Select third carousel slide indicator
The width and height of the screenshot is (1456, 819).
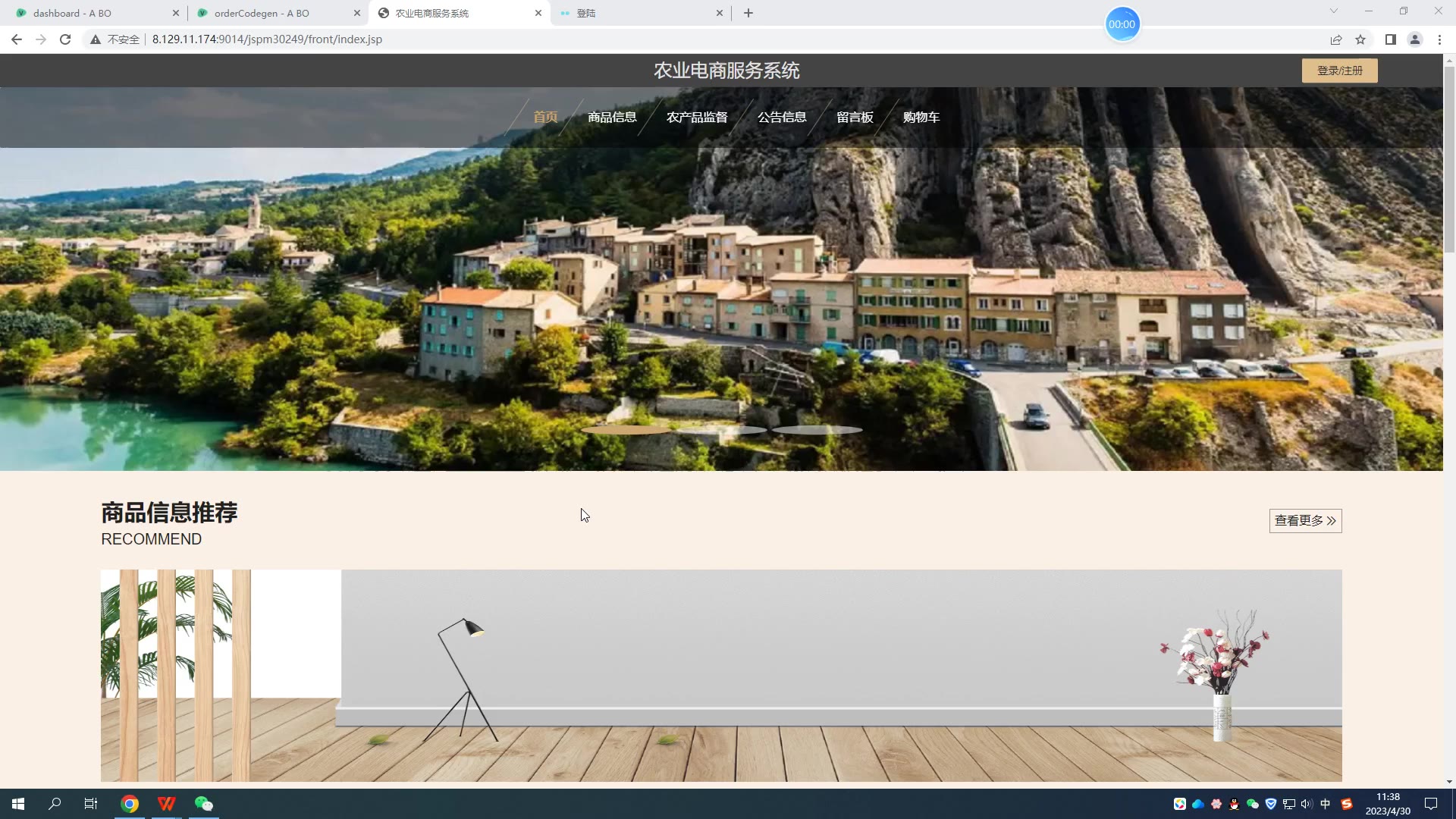click(x=817, y=430)
